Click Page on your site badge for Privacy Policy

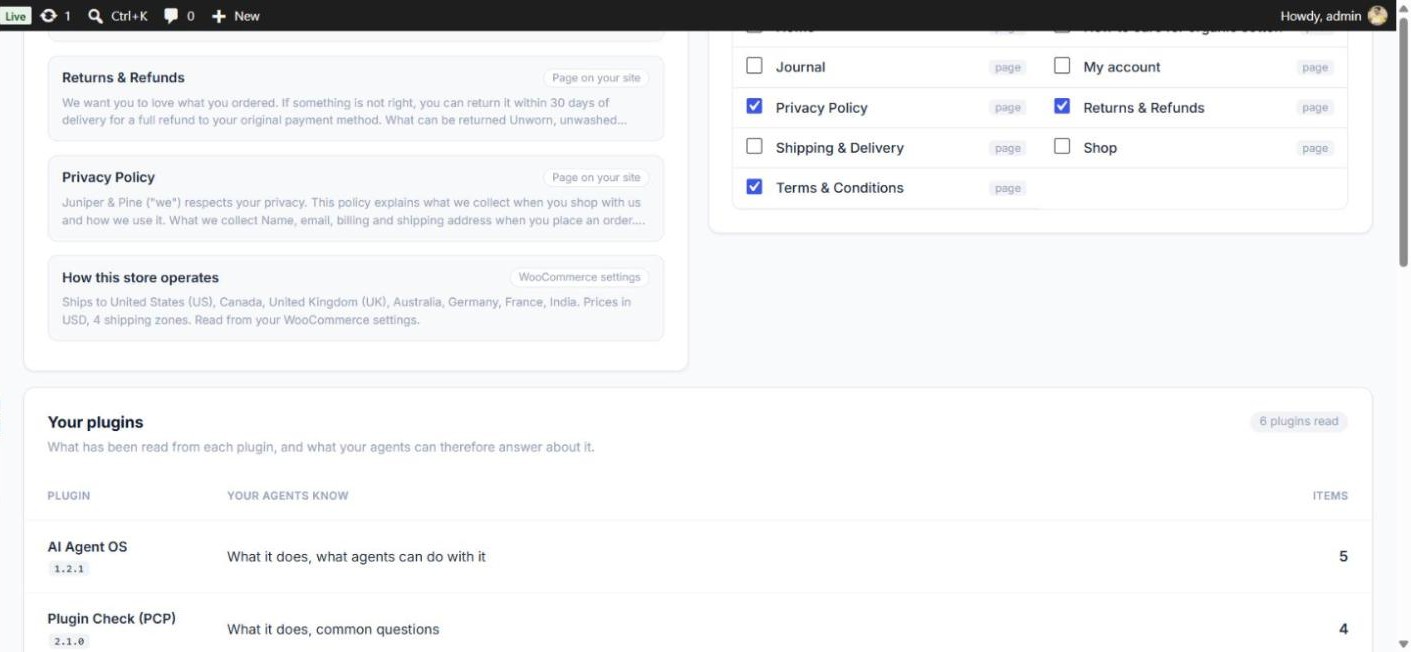coord(596,177)
